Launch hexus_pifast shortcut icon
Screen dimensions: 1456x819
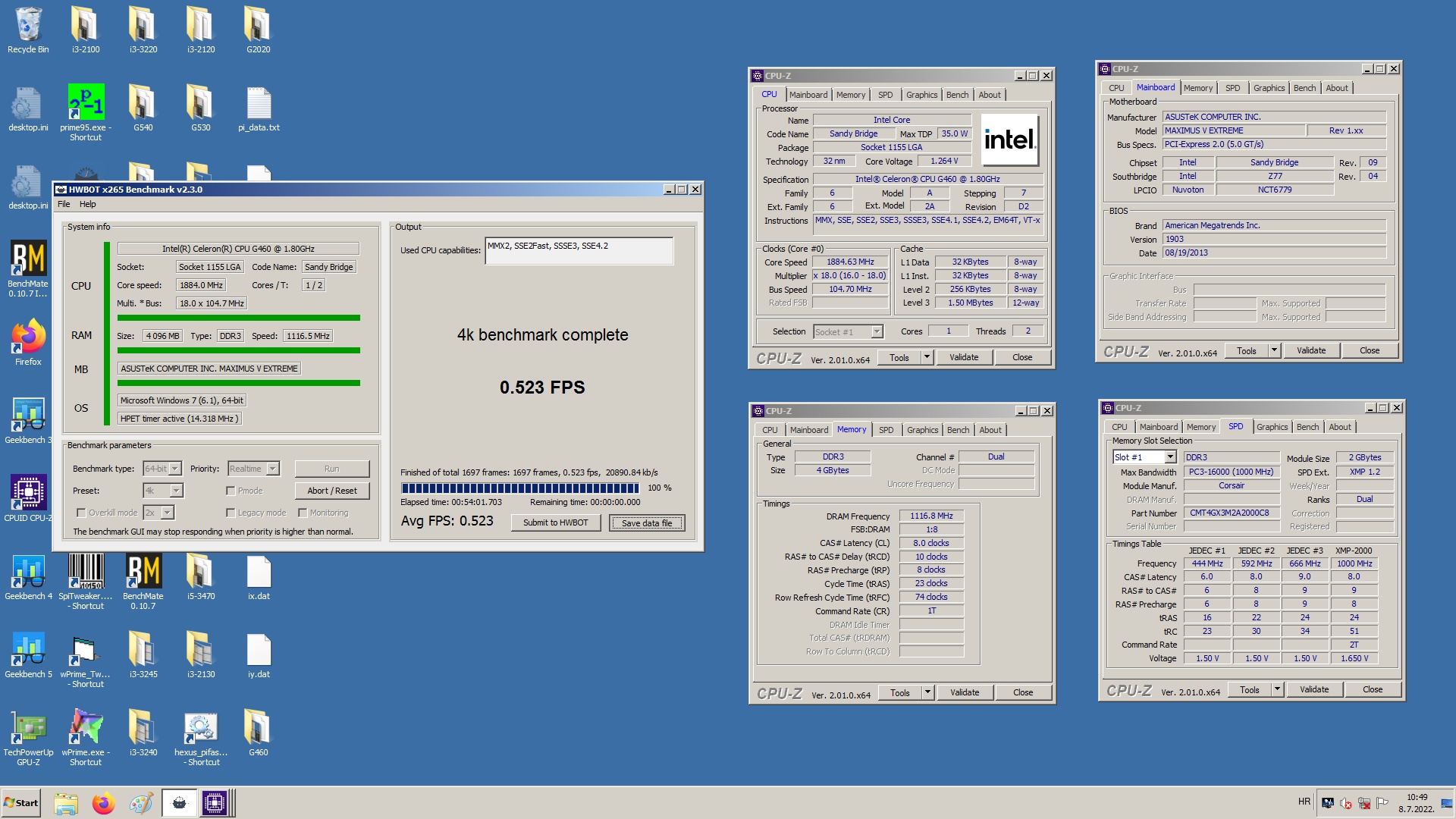point(201,738)
